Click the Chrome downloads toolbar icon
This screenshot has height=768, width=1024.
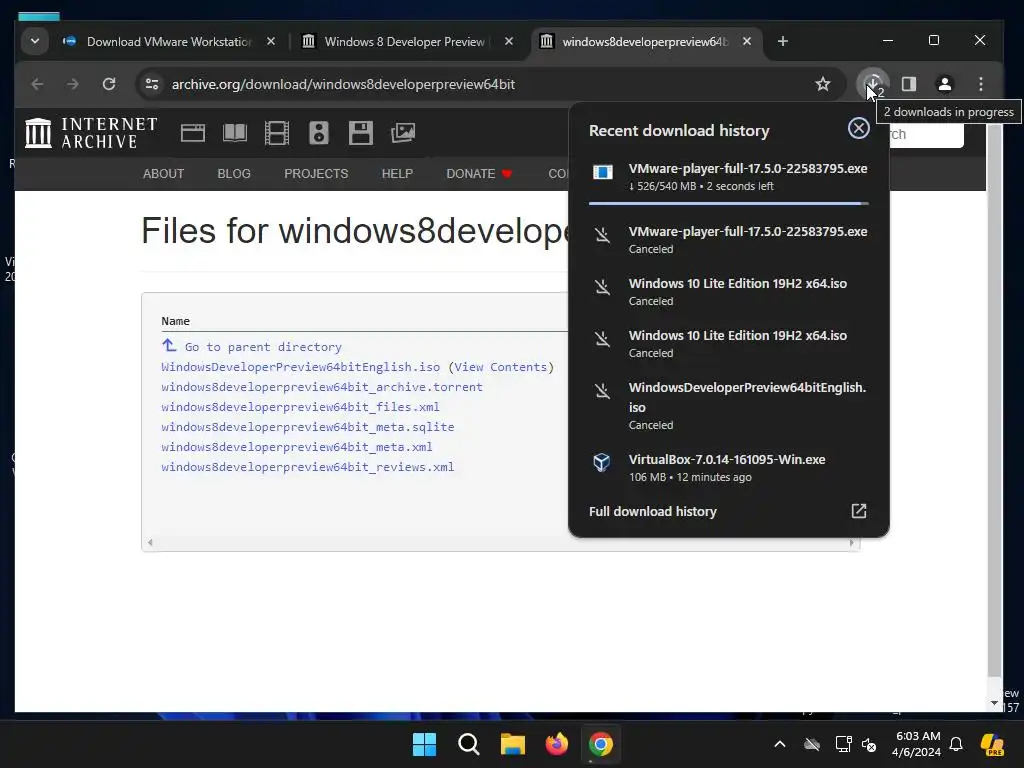pyautogui.click(x=872, y=84)
